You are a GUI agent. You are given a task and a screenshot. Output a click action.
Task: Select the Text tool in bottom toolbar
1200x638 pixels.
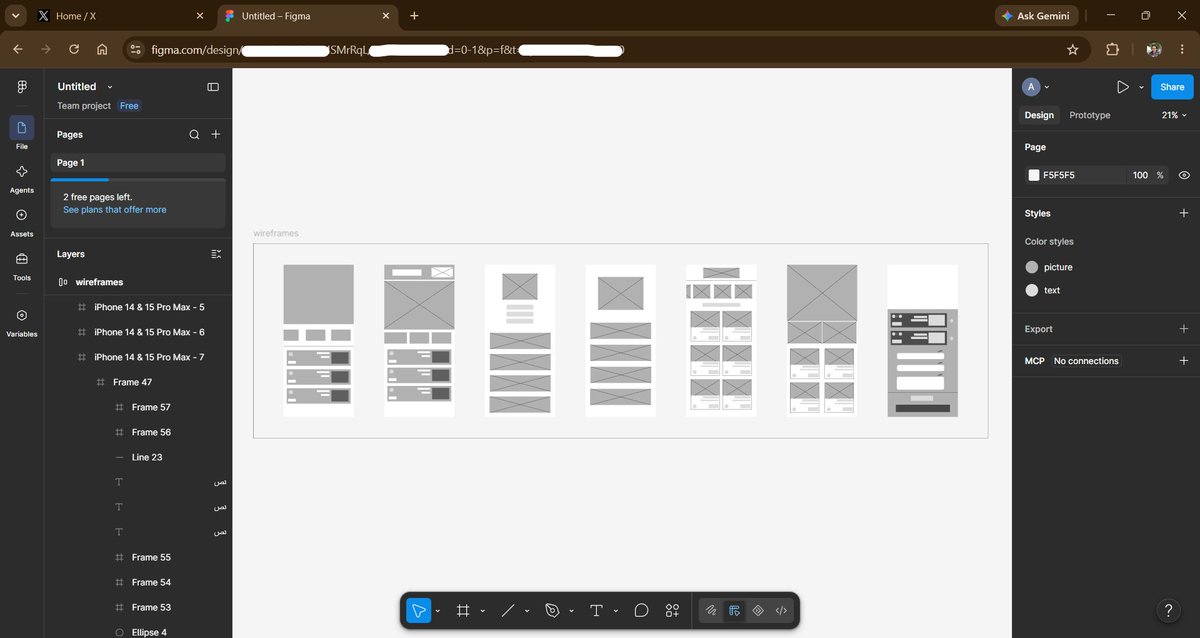tap(597, 610)
